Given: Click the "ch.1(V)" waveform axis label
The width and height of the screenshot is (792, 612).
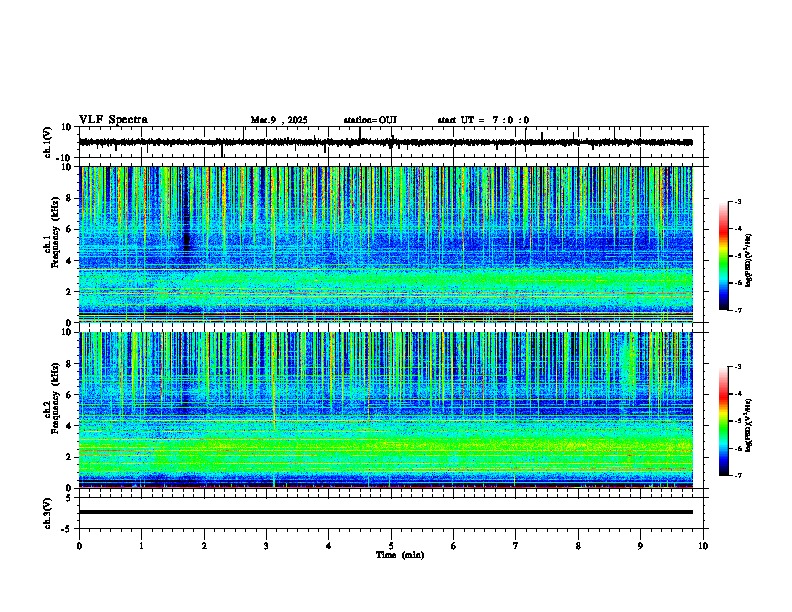Looking at the screenshot, I should click(x=48, y=142).
